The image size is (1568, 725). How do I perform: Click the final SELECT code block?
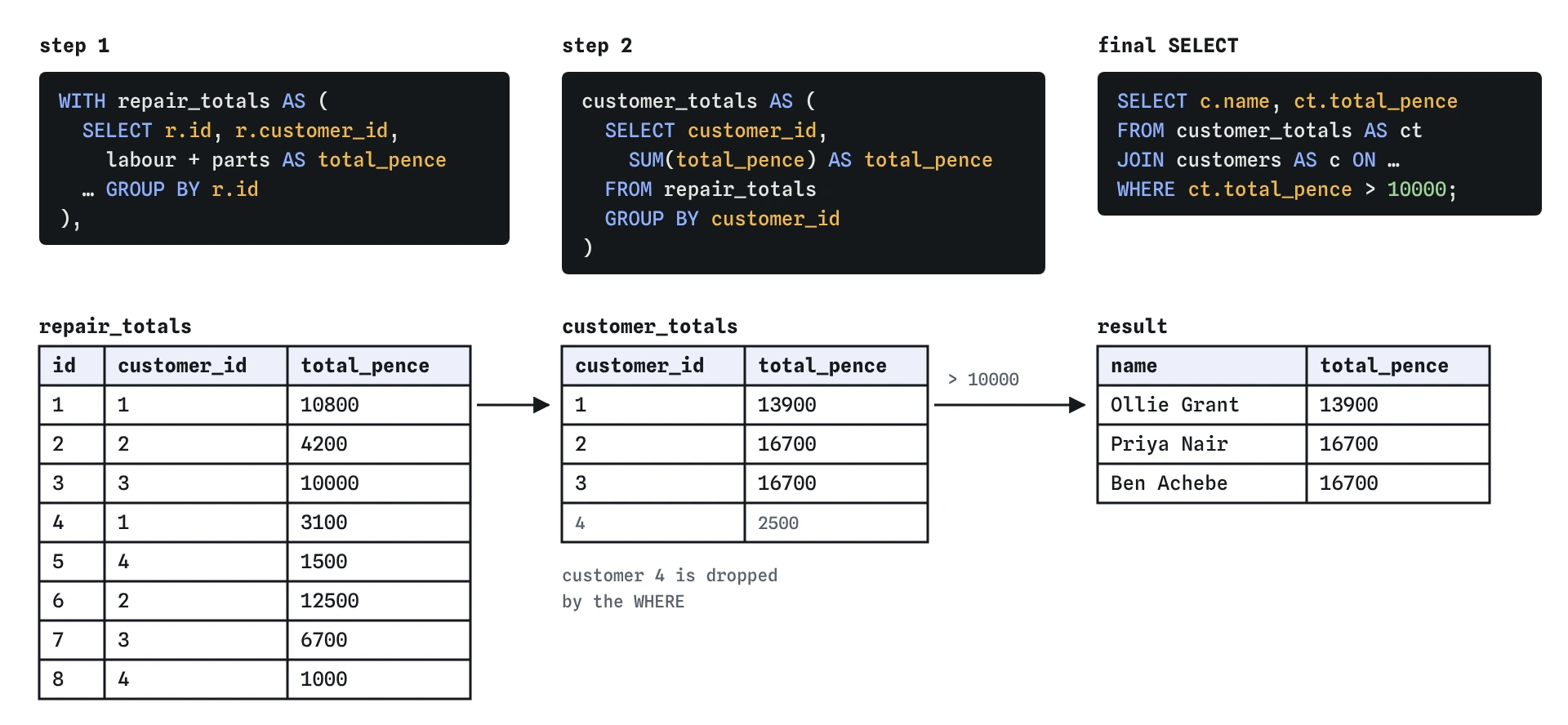(x=1320, y=144)
